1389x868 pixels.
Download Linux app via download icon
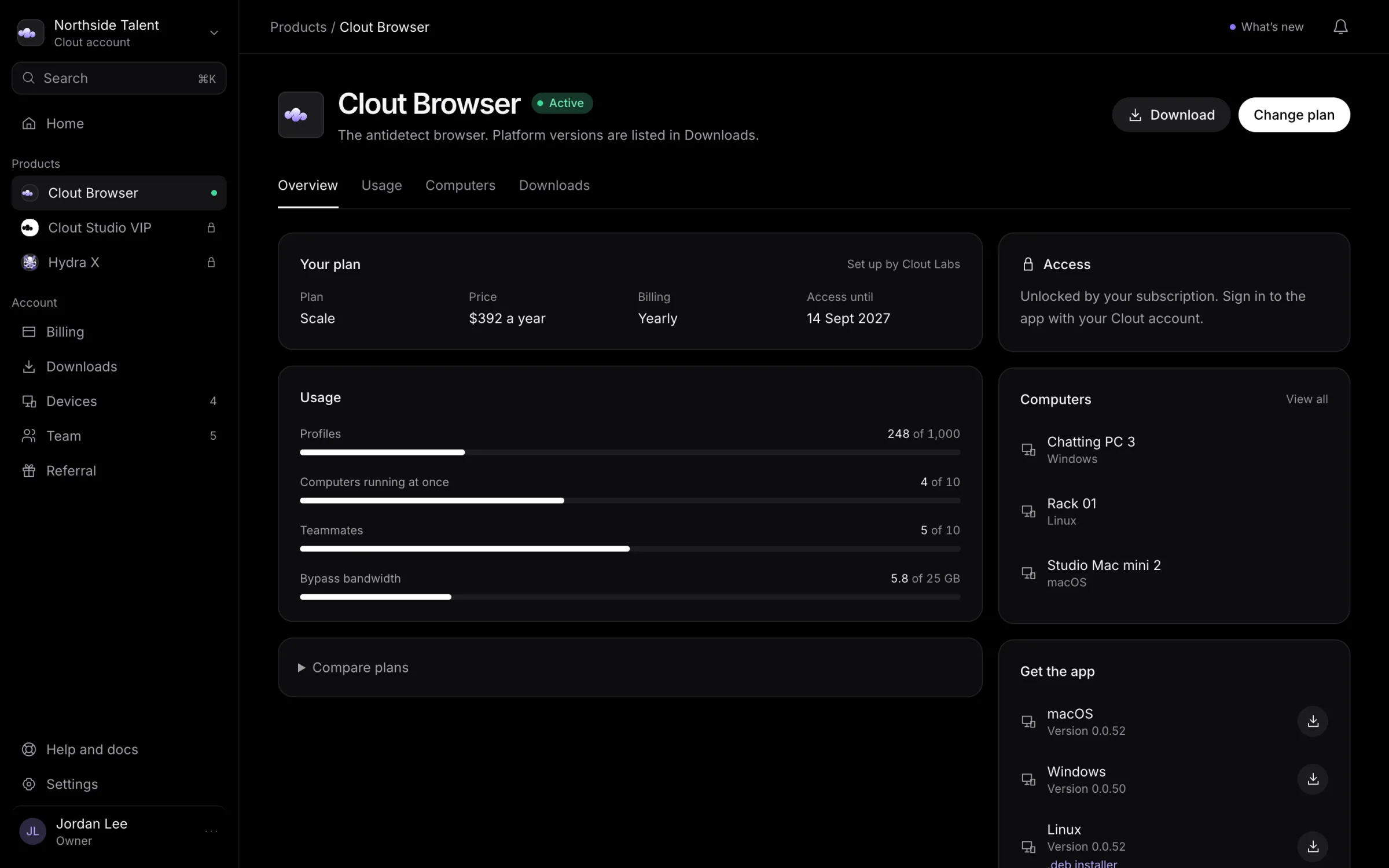[x=1313, y=847]
